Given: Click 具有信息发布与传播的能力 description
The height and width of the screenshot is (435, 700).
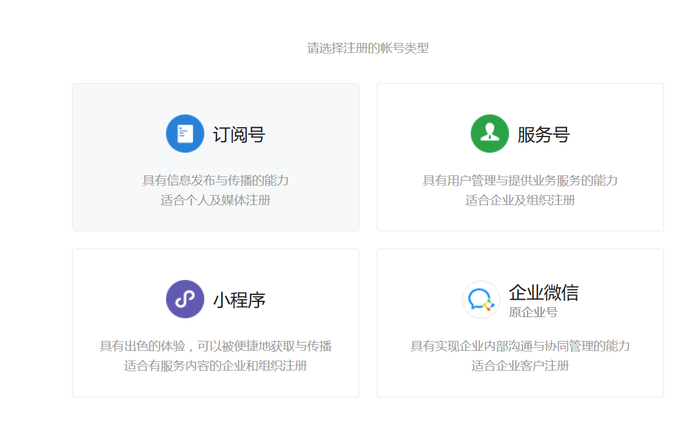Looking at the screenshot, I should coord(215,180).
